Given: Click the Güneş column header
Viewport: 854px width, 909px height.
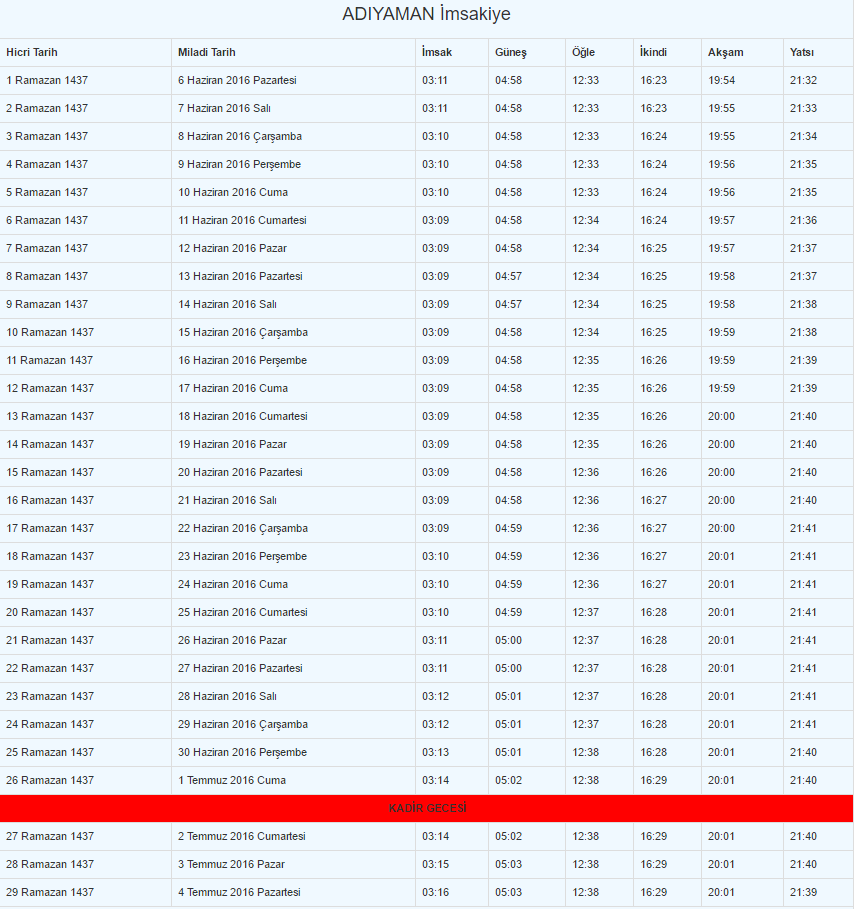Looking at the screenshot, I should click(x=511, y=52).
